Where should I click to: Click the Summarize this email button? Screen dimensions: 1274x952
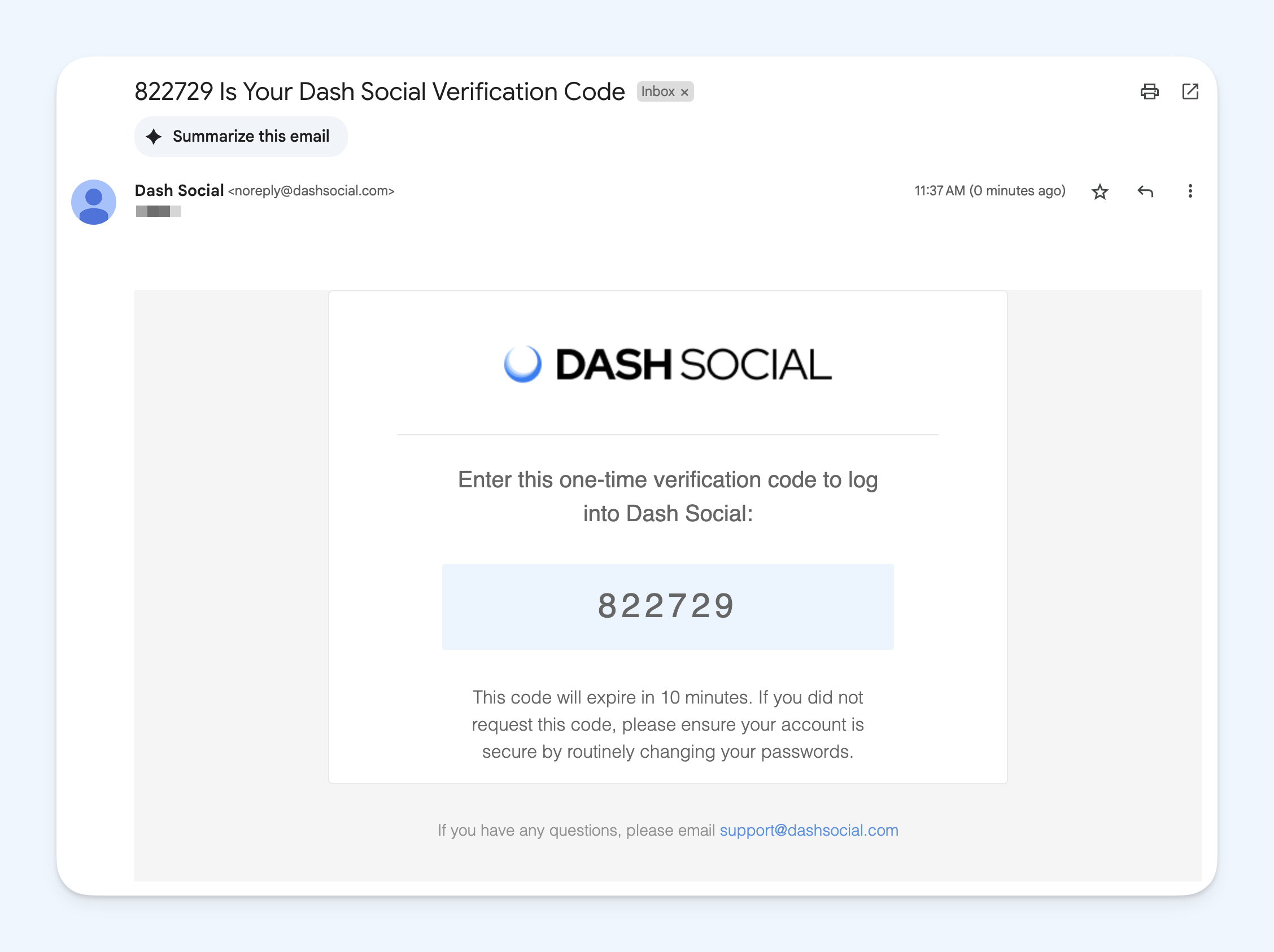[241, 137]
